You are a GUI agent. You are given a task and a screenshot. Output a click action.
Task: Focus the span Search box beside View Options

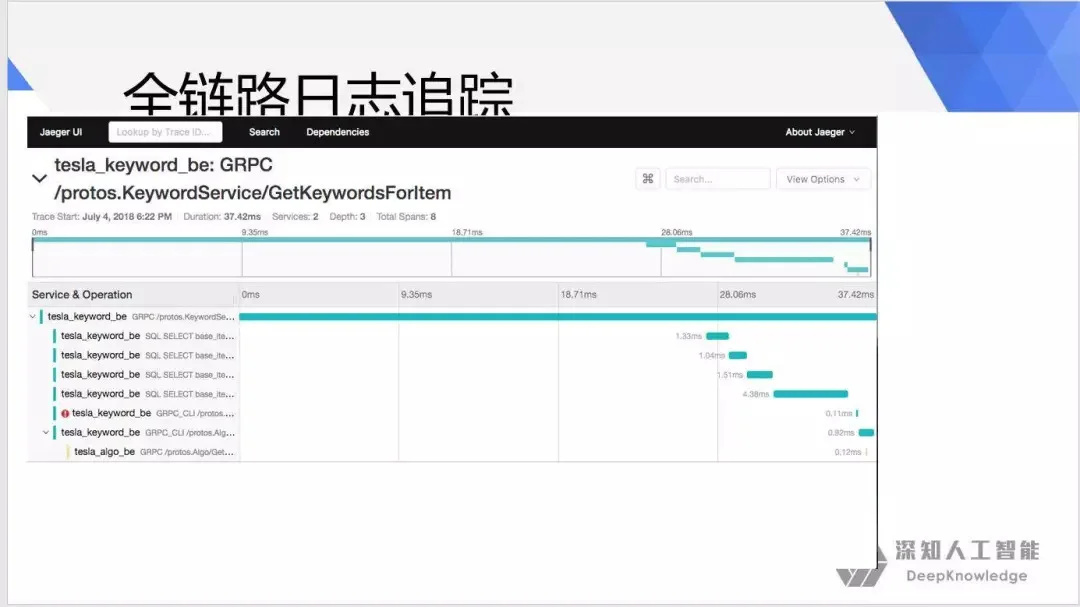click(x=718, y=179)
